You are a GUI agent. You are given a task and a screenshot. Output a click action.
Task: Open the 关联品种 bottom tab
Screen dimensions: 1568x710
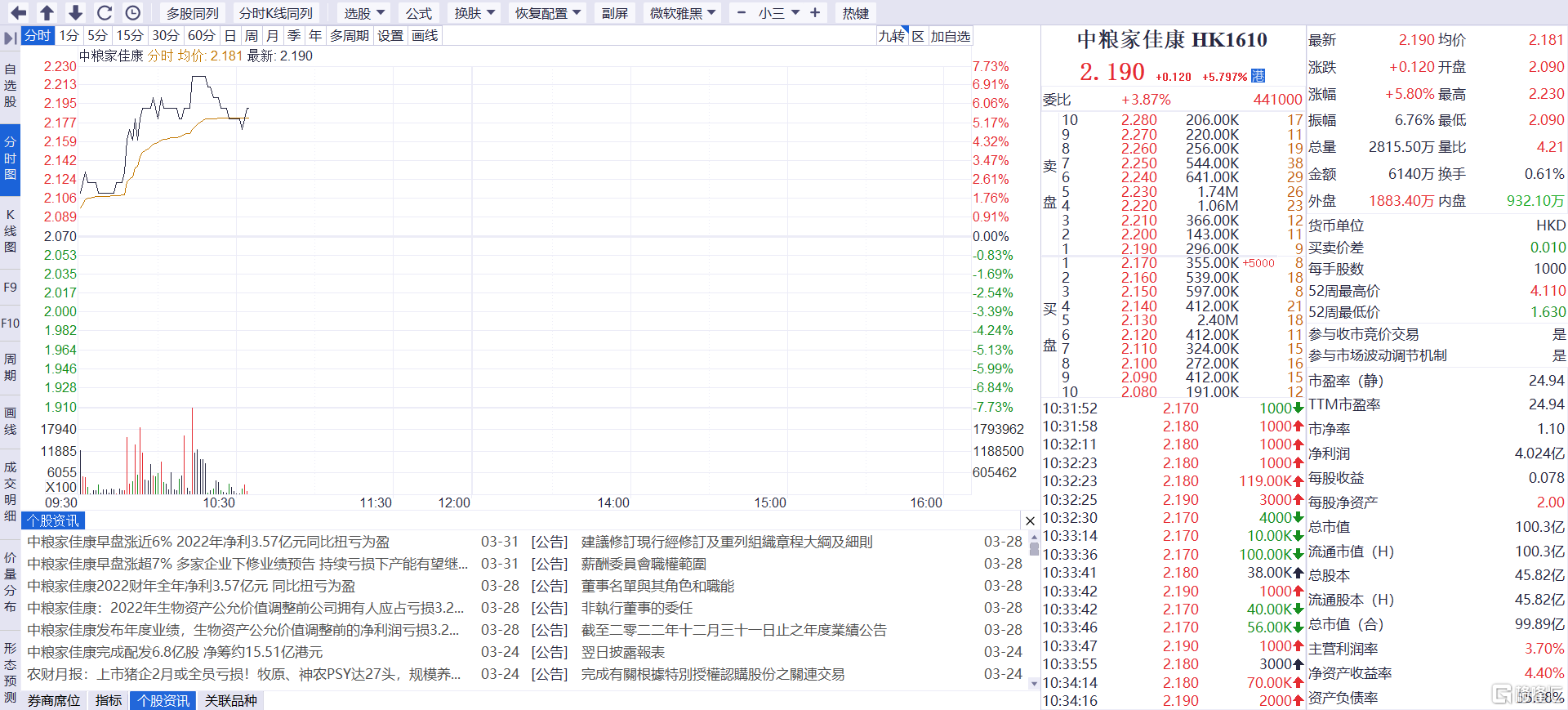coord(230,701)
